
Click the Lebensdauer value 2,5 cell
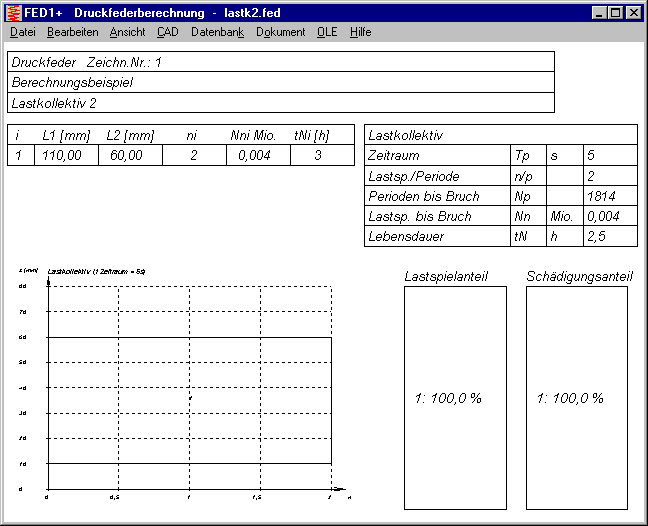click(x=610, y=237)
